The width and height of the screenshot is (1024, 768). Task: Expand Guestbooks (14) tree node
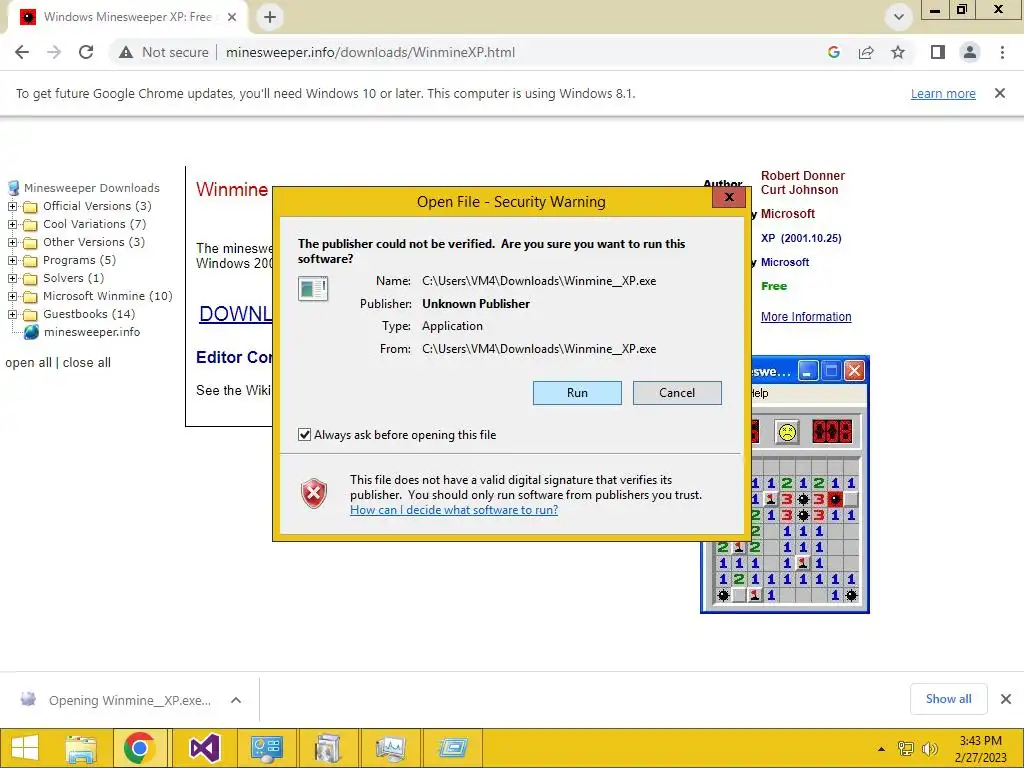12,314
